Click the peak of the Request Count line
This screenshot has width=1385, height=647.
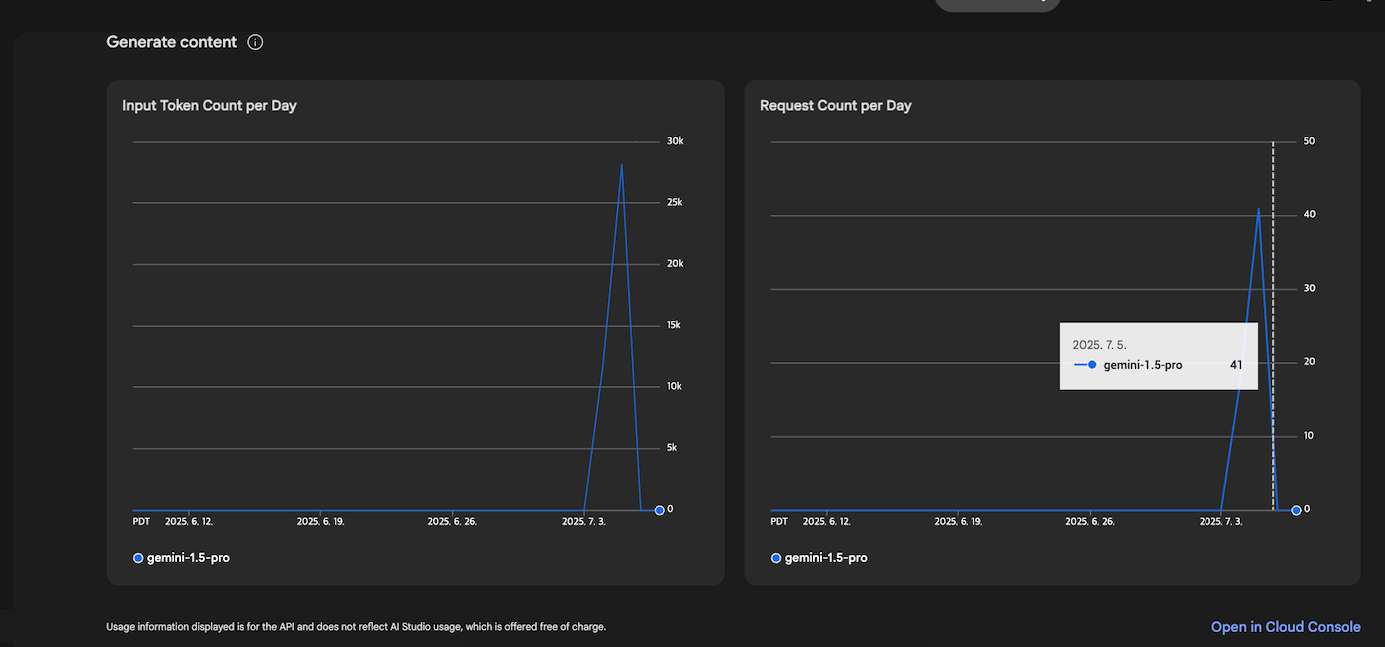tap(1259, 209)
